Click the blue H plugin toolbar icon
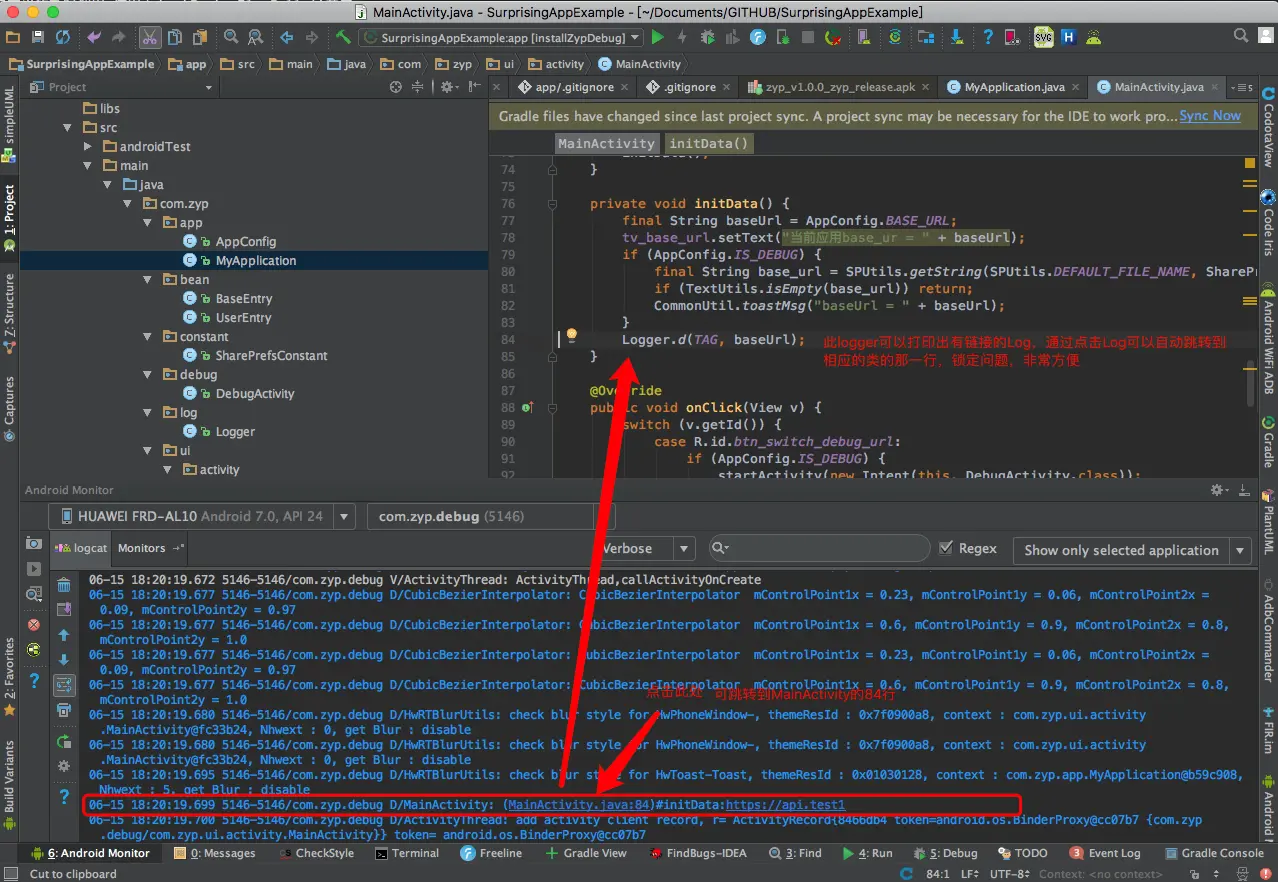The width and height of the screenshot is (1278, 882). 1069,37
